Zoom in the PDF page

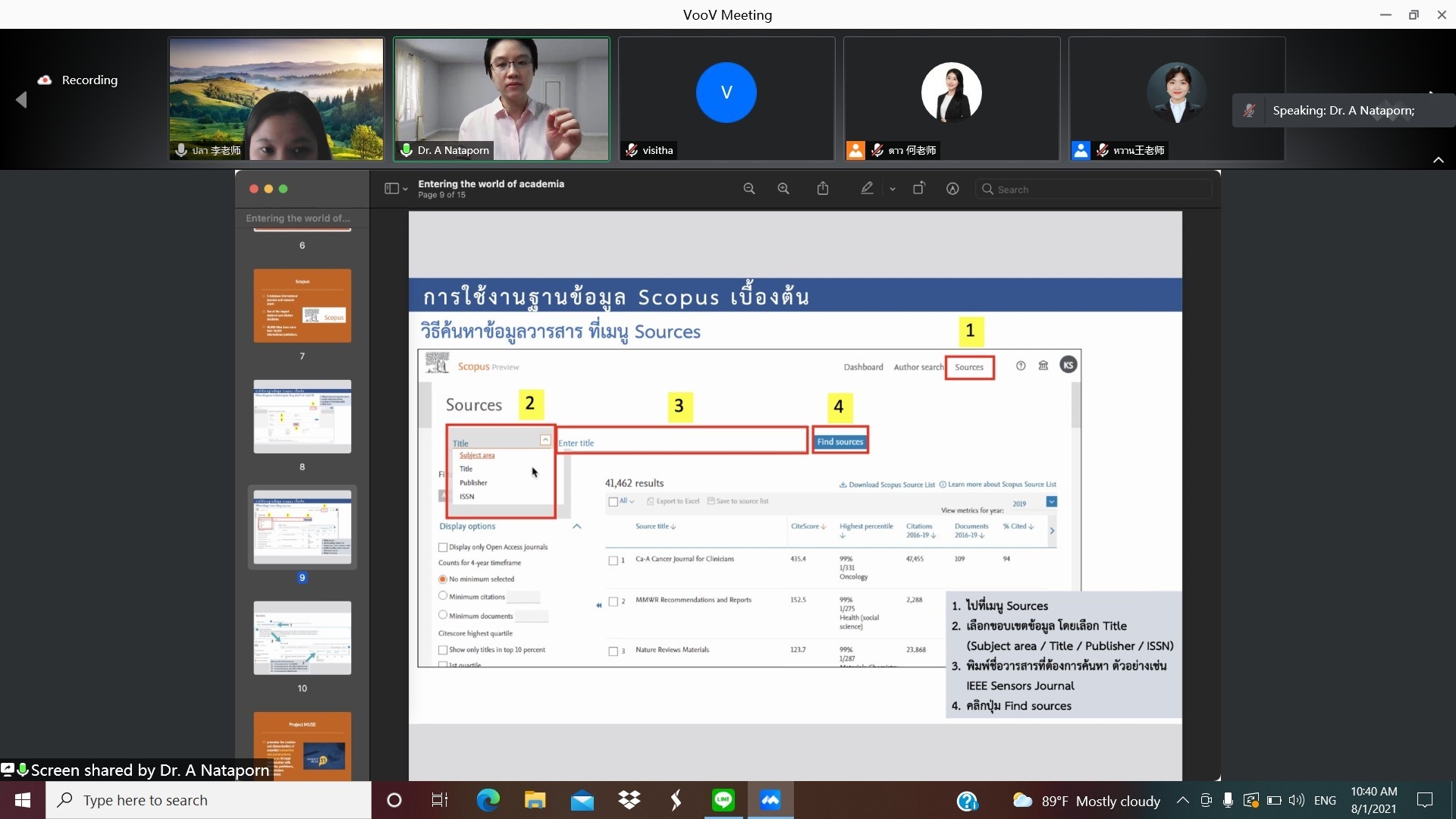(783, 189)
